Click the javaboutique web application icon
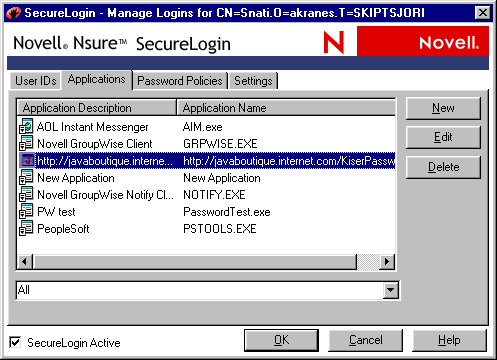This screenshot has width=497, height=360. (27, 160)
